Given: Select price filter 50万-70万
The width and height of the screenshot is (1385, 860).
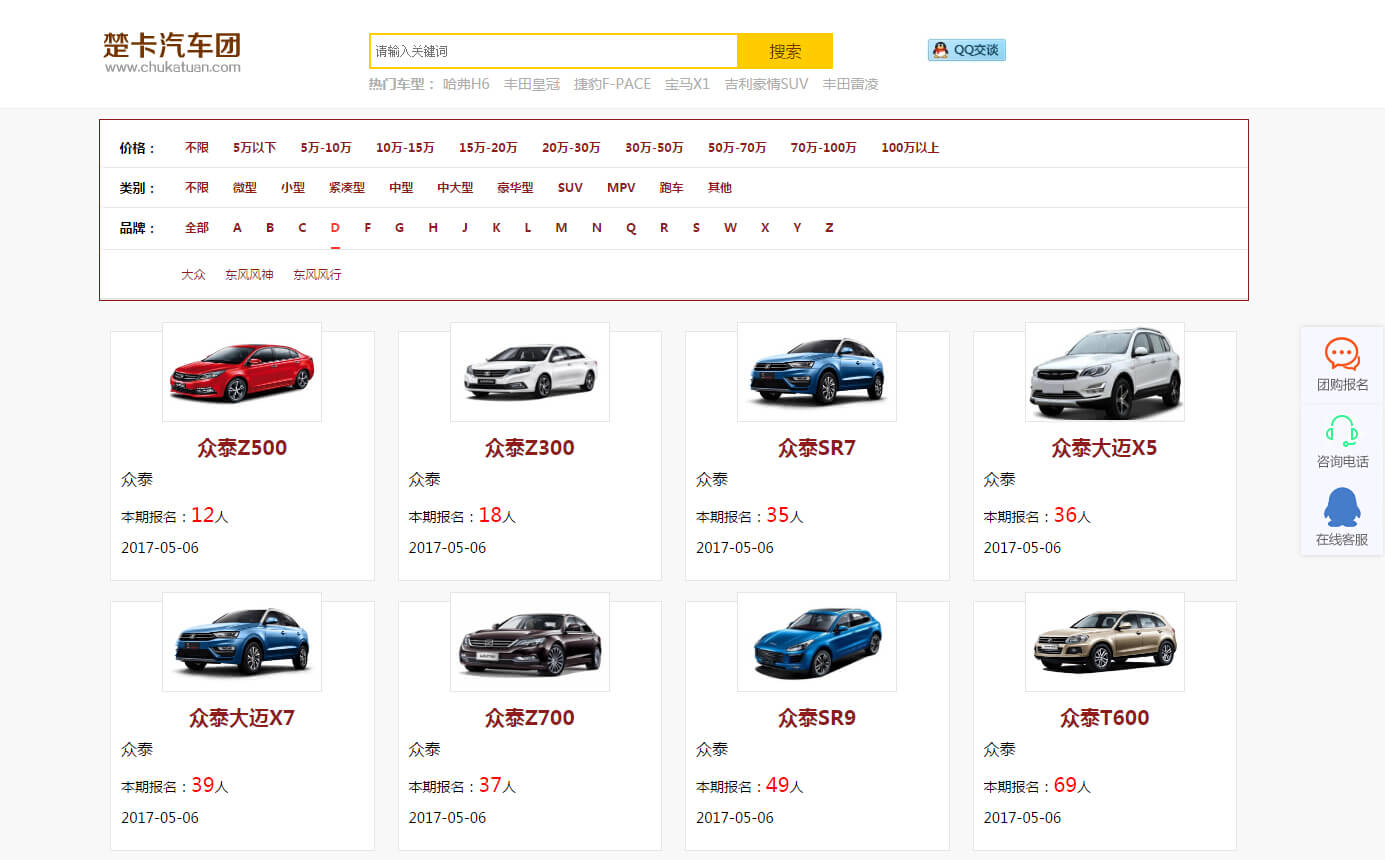Looking at the screenshot, I should (x=737, y=148).
